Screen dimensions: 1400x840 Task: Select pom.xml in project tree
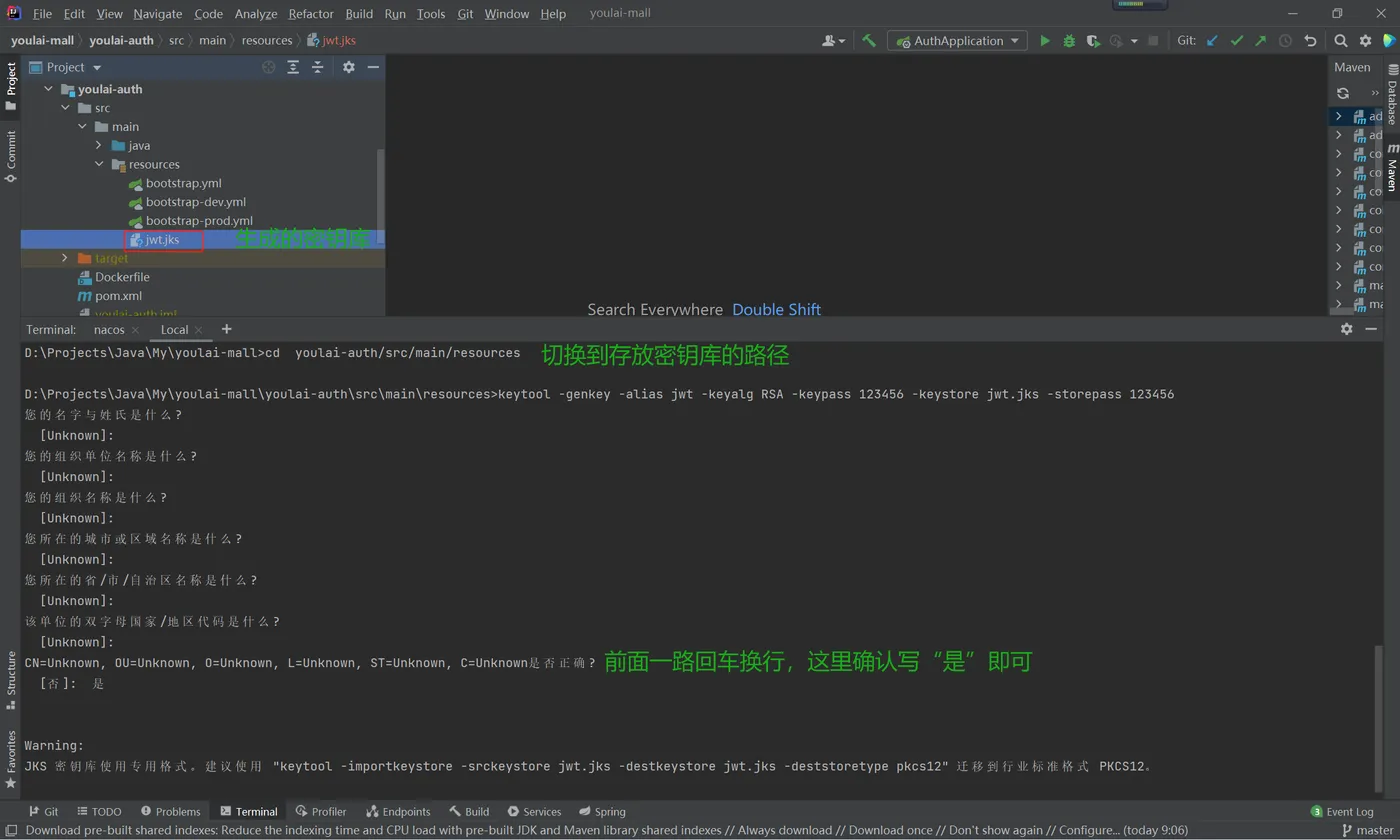pos(118,296)
